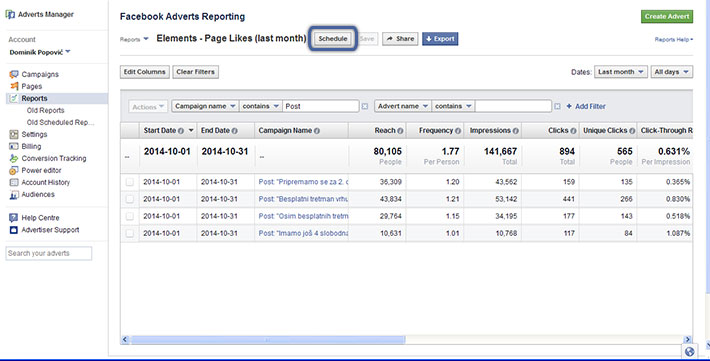The width and height of the screenshot is (710, 361).
Task: Open the contains dropdown for Advert name filter
Action: (x=453, y=106)
